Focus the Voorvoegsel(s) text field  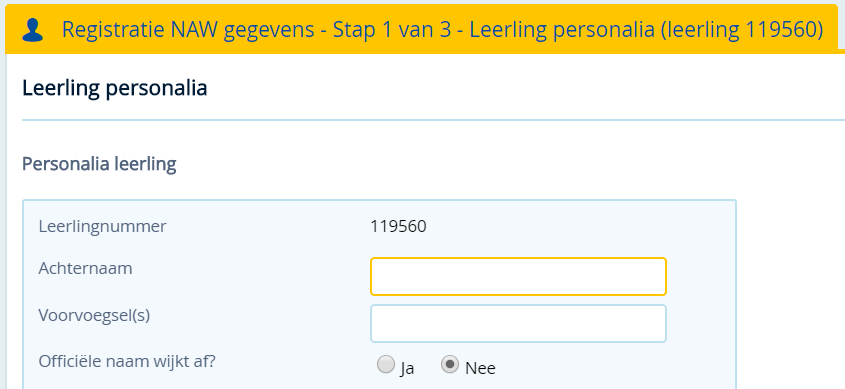pos(518,323)
